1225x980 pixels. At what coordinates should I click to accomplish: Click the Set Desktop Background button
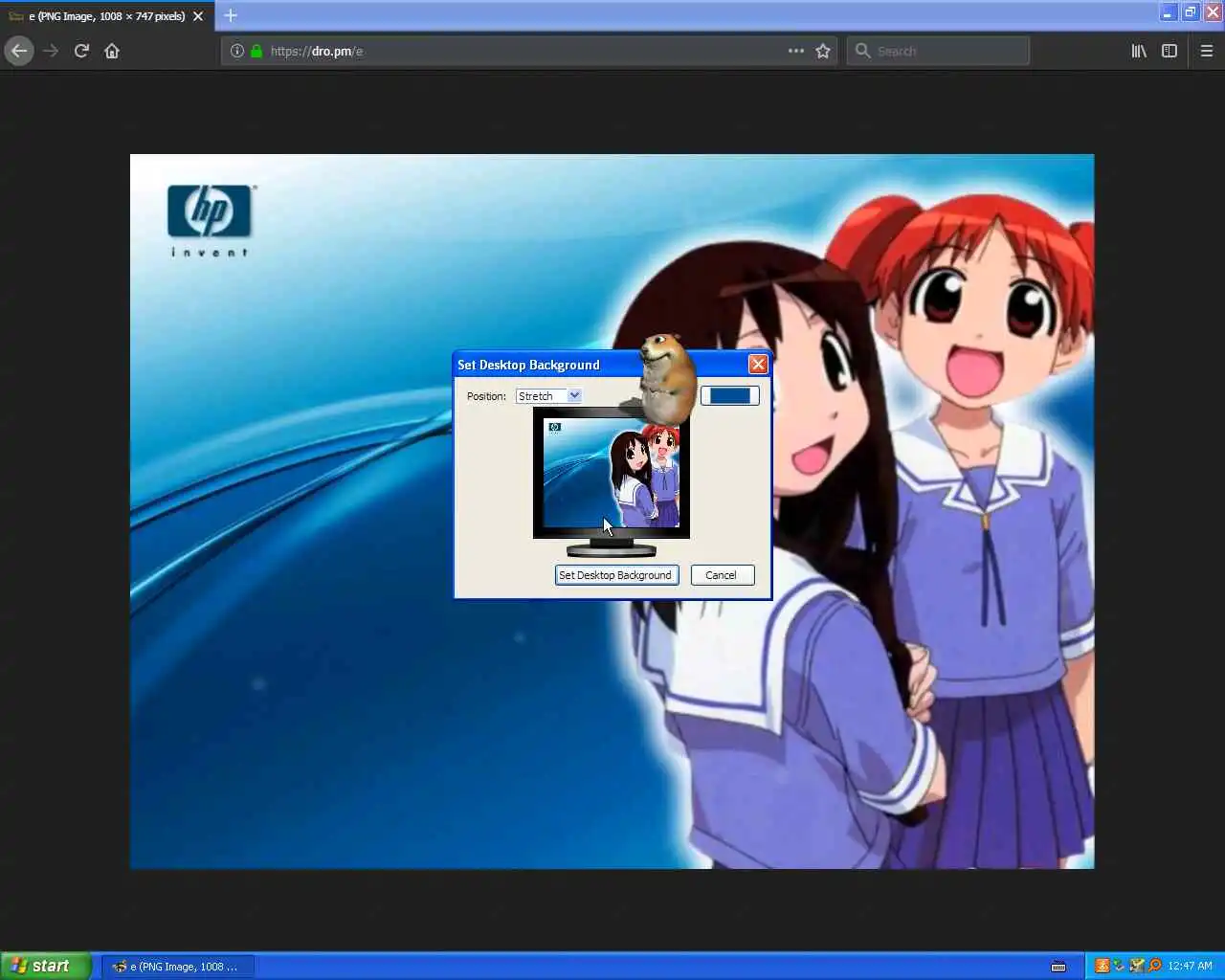pyautogui.click(x=616, y=575)
